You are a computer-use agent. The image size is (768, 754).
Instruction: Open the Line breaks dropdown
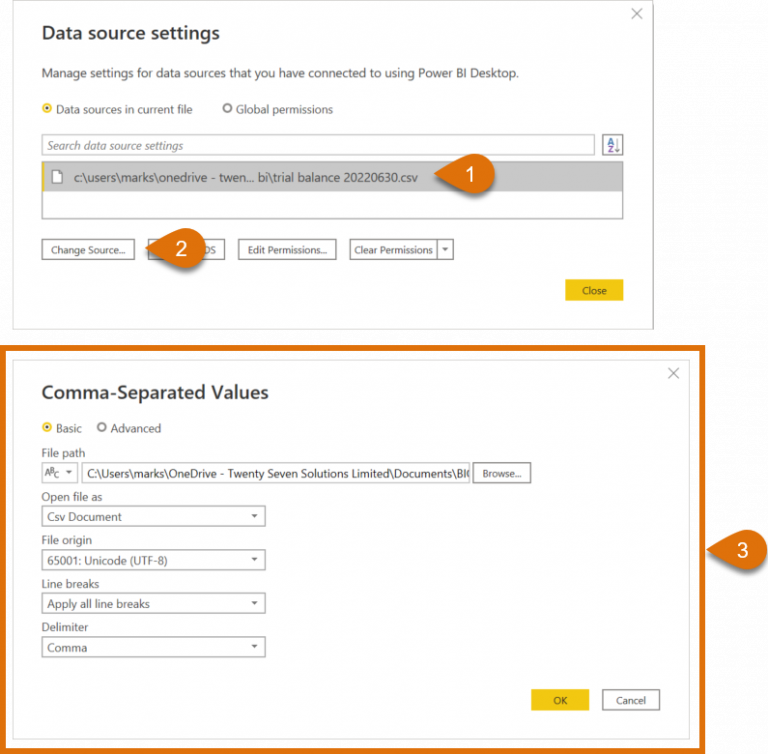(153, 604)
